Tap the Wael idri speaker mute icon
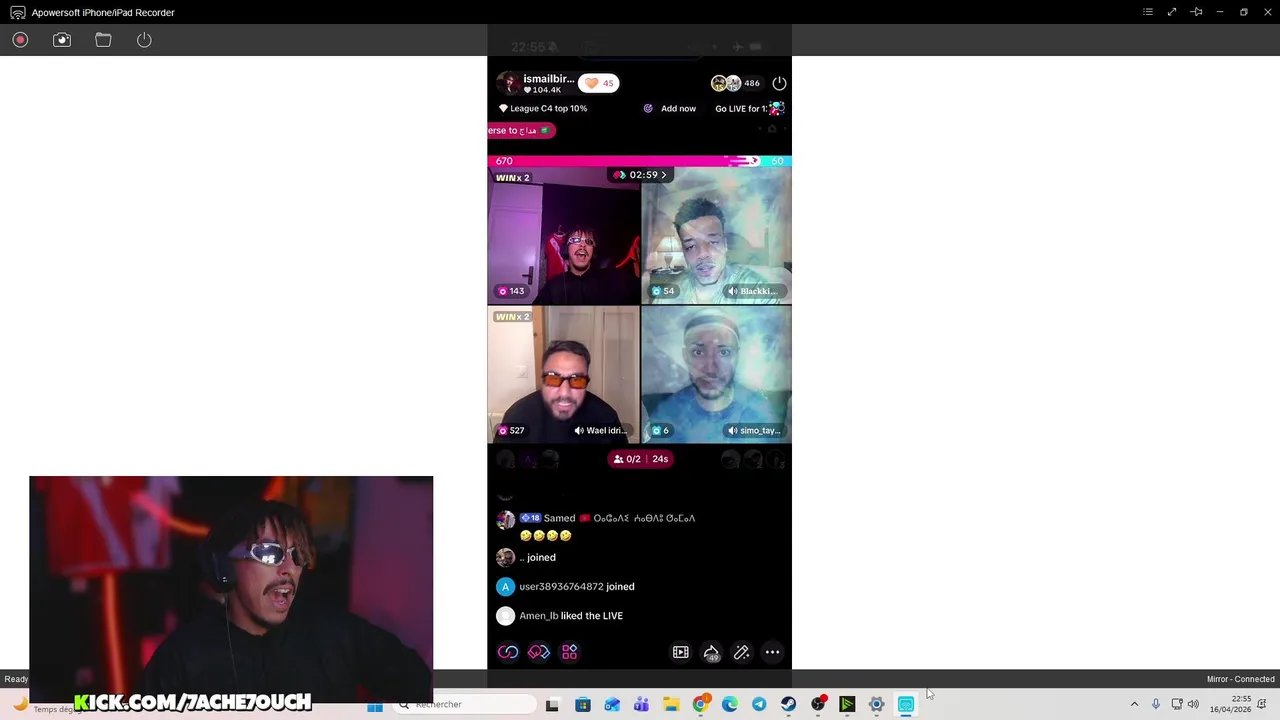The width and height of the screenshot is (1280, 720). [x=579, y=430]
